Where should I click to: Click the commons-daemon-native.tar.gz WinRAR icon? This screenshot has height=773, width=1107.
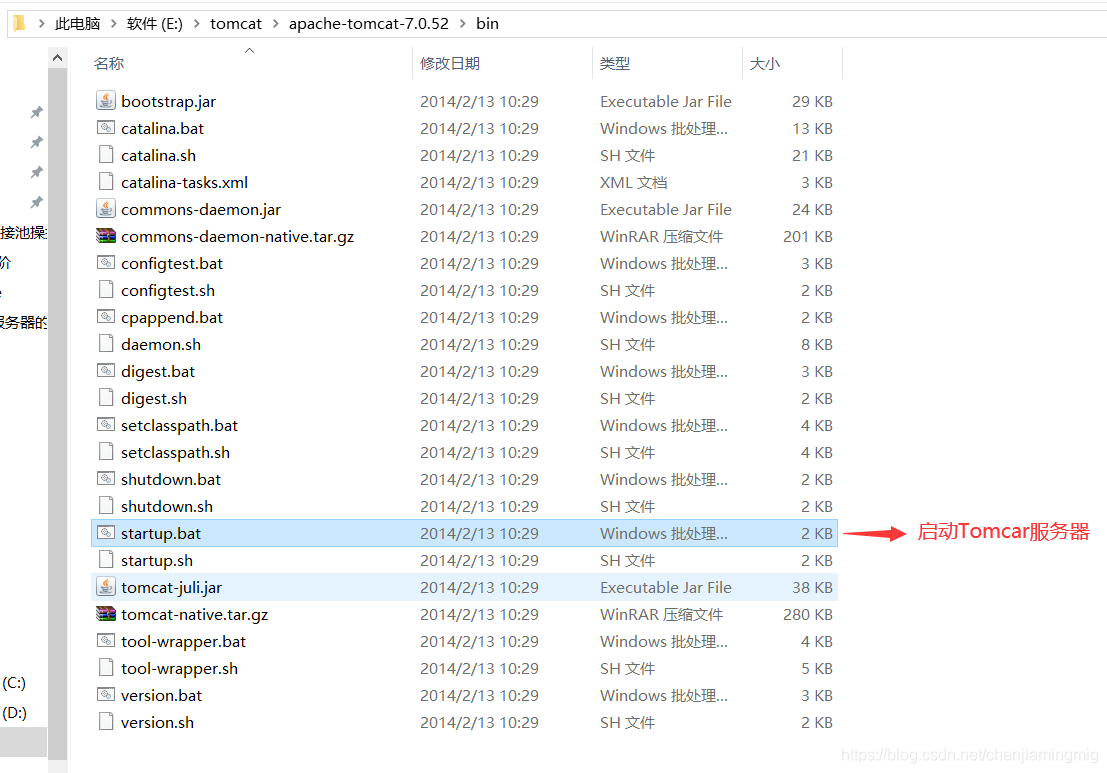(106, 236)
